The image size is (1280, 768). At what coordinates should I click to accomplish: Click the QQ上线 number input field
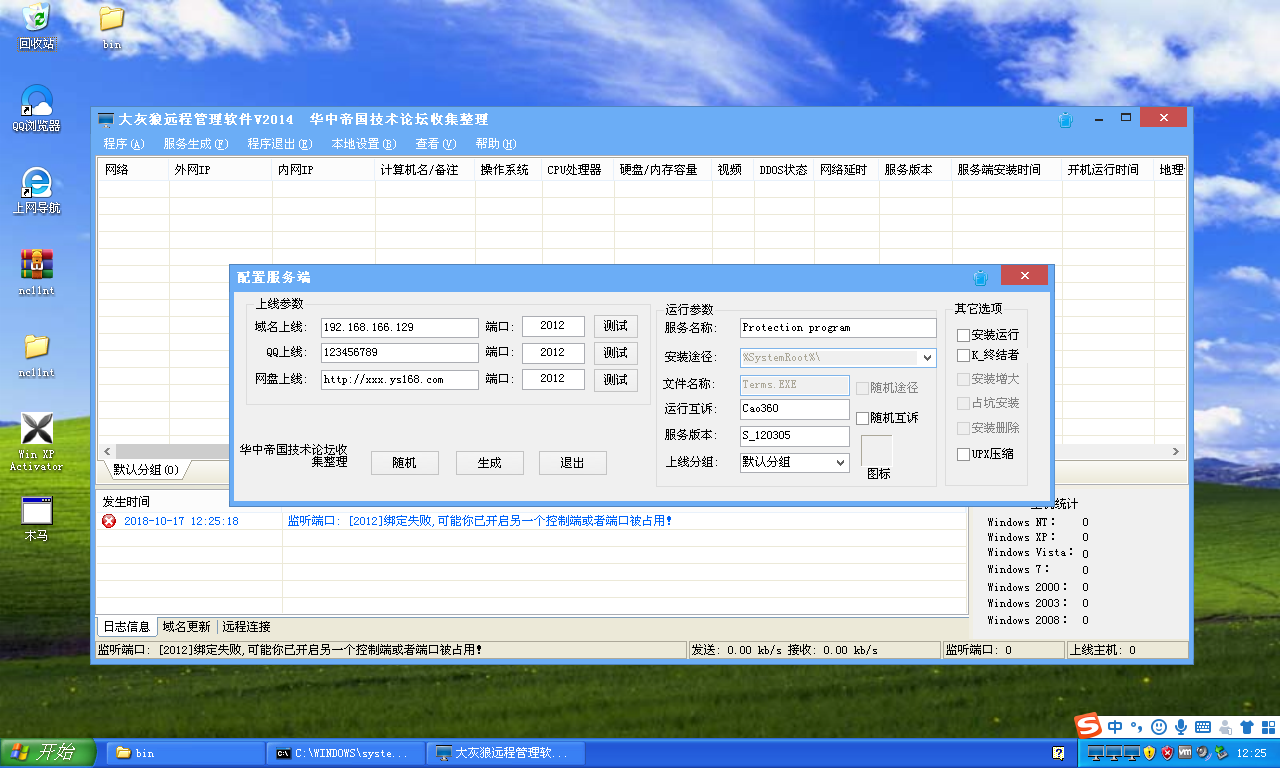[400, 353]
